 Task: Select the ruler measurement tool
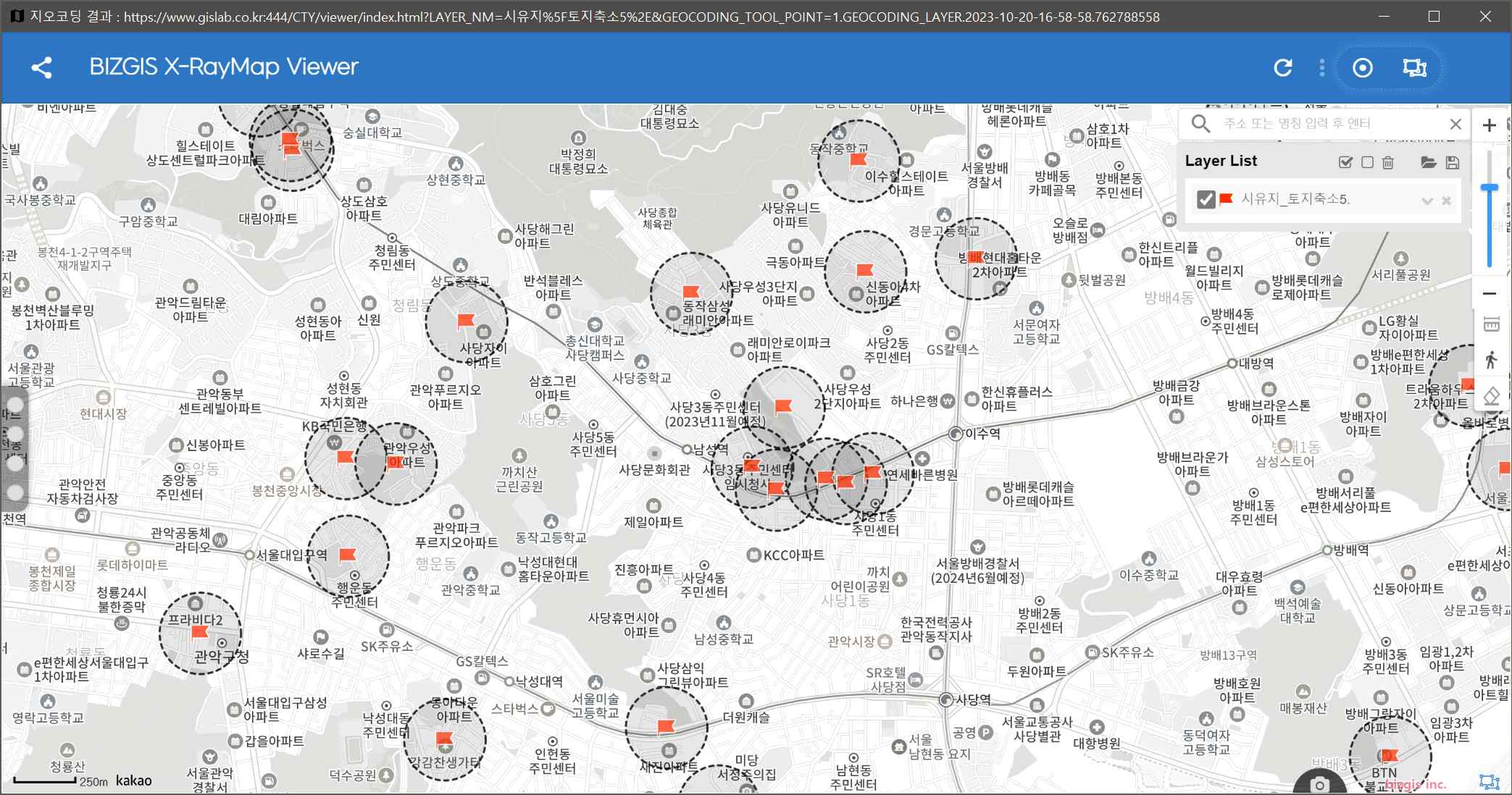coord(1491,324)
